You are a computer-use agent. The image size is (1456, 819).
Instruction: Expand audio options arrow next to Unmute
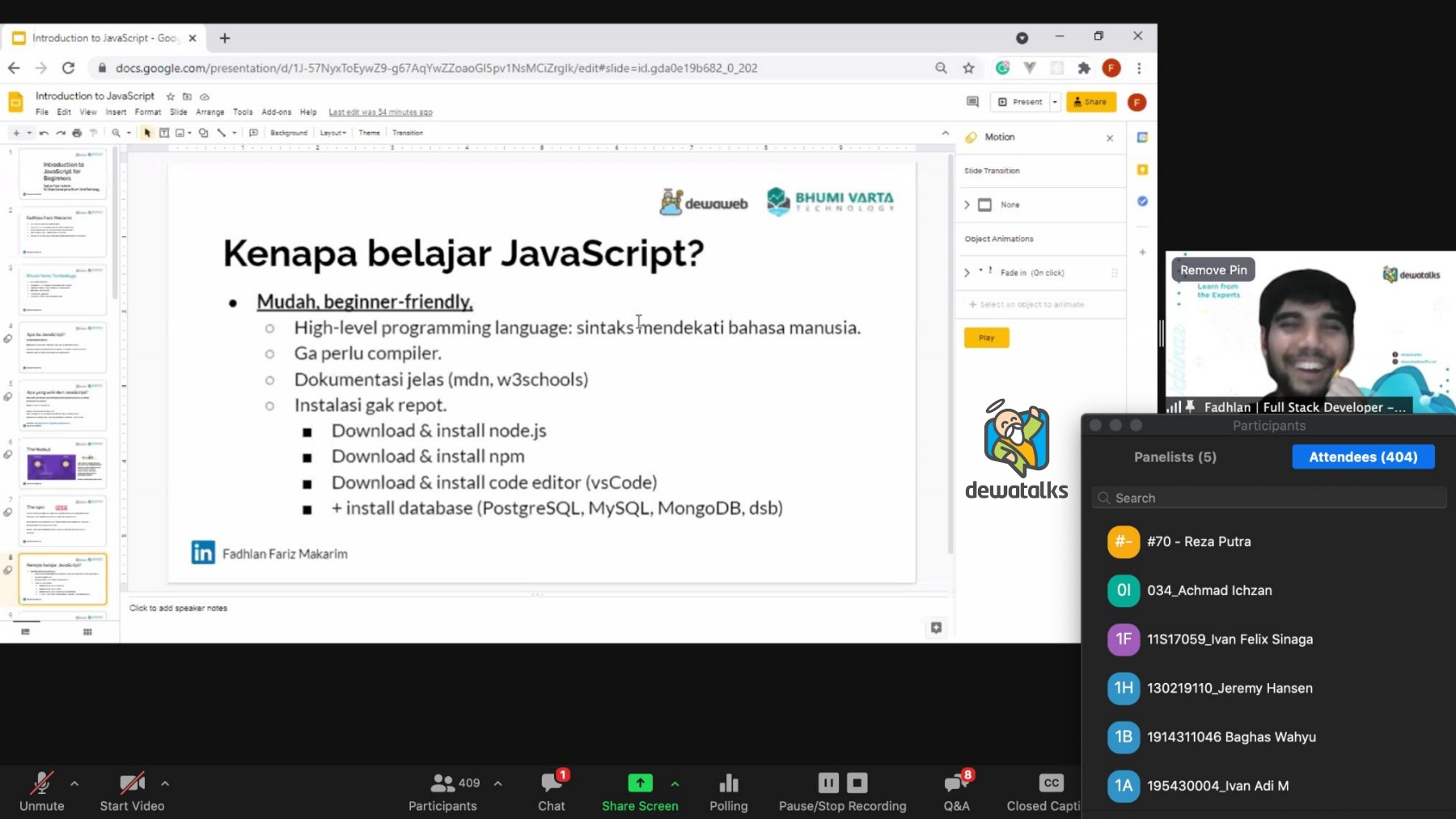click(74, 783)
